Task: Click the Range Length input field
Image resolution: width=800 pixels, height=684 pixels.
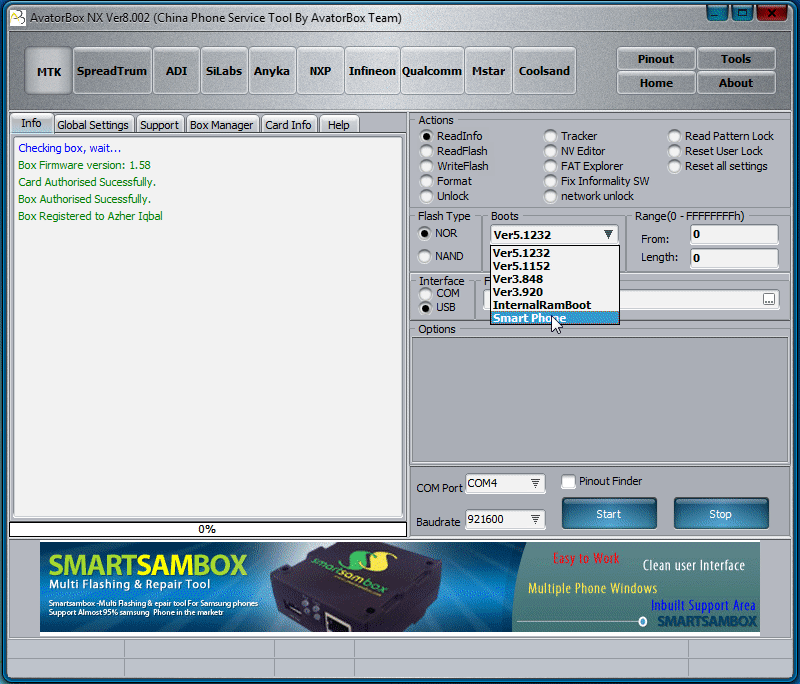Action: pos(734,258)
